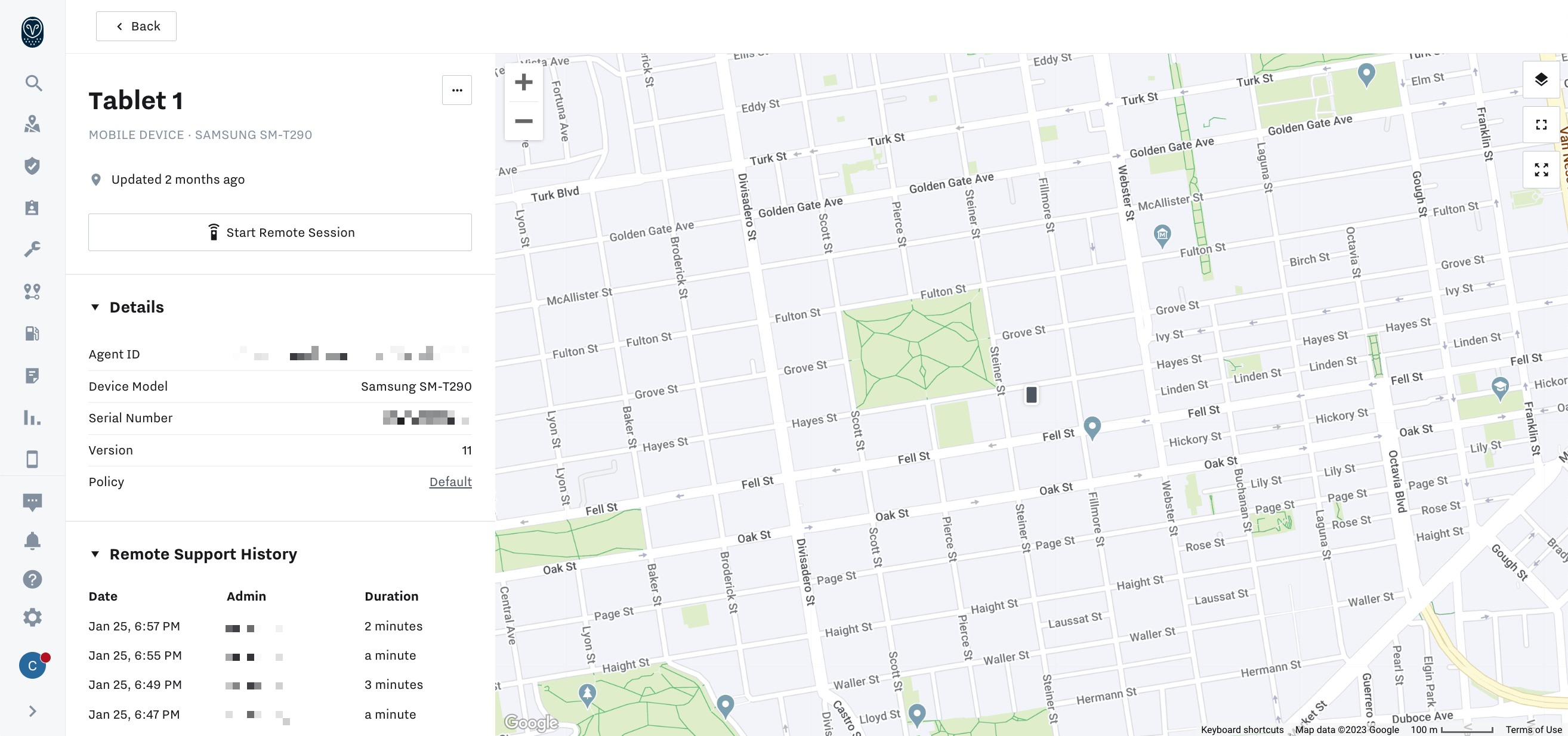Collapse the Details section
The image size is (1568, 736).
pyautogui.click(x=95, y=307)
